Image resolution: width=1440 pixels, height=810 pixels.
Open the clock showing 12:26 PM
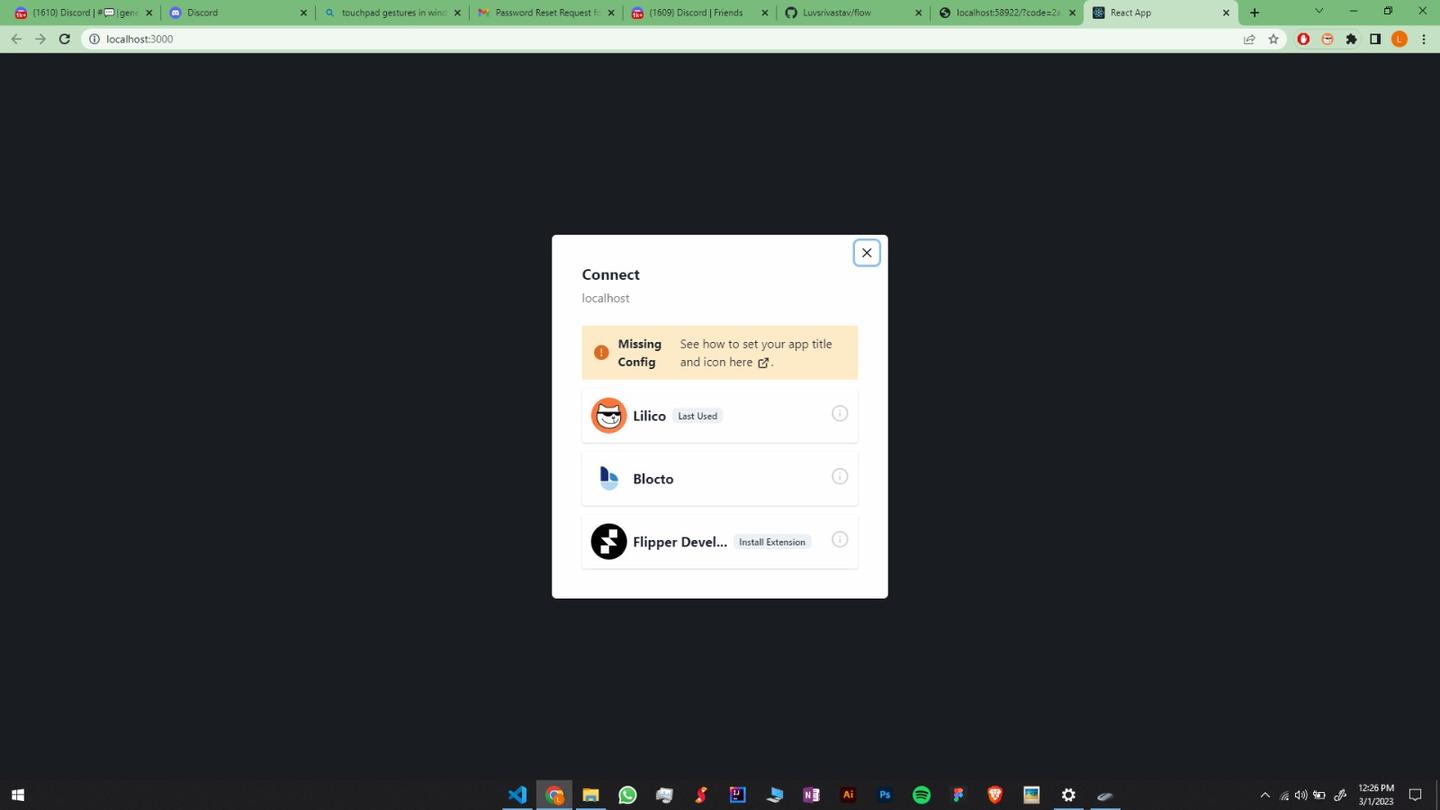pos(1376,795)
